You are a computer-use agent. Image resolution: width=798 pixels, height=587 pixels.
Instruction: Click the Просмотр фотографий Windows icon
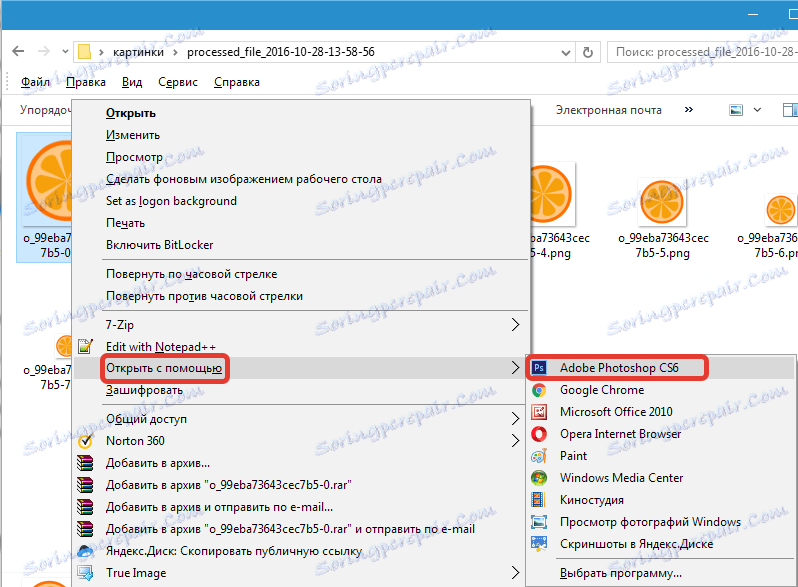coord(538,522)
